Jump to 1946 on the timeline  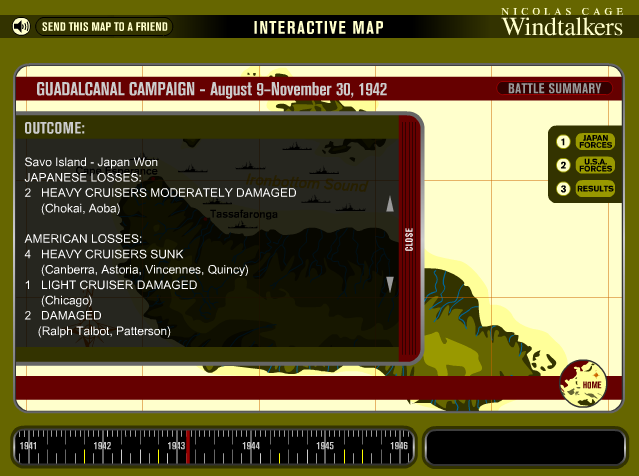click(399, 446)
